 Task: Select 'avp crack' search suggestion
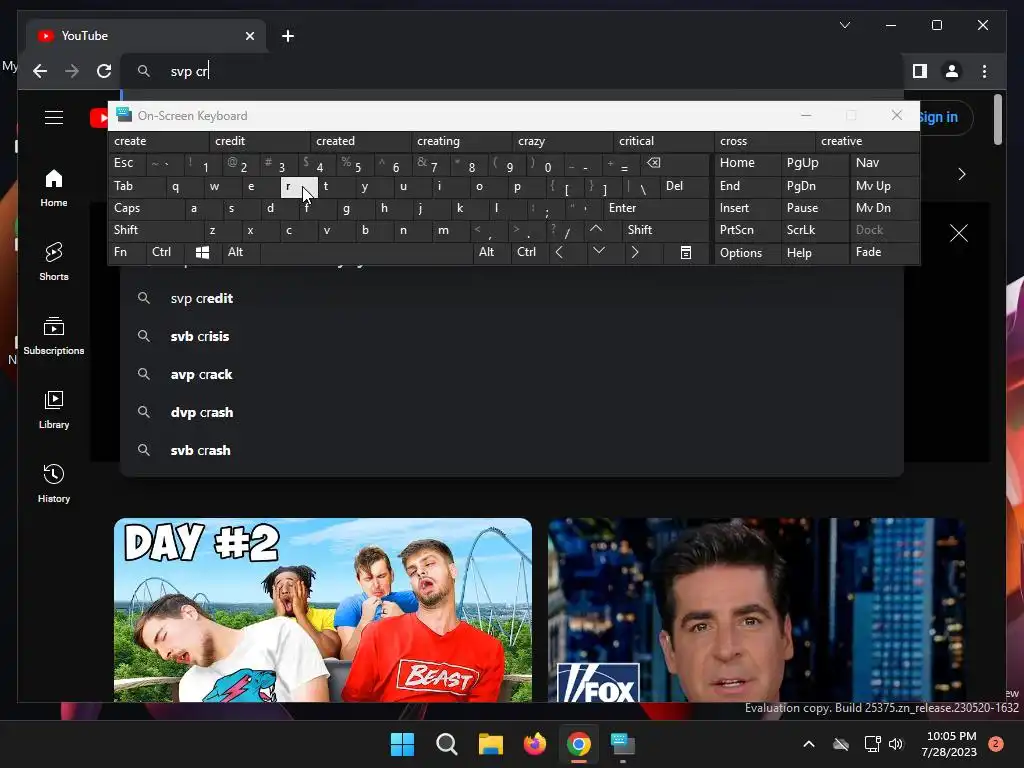(511, 374)
